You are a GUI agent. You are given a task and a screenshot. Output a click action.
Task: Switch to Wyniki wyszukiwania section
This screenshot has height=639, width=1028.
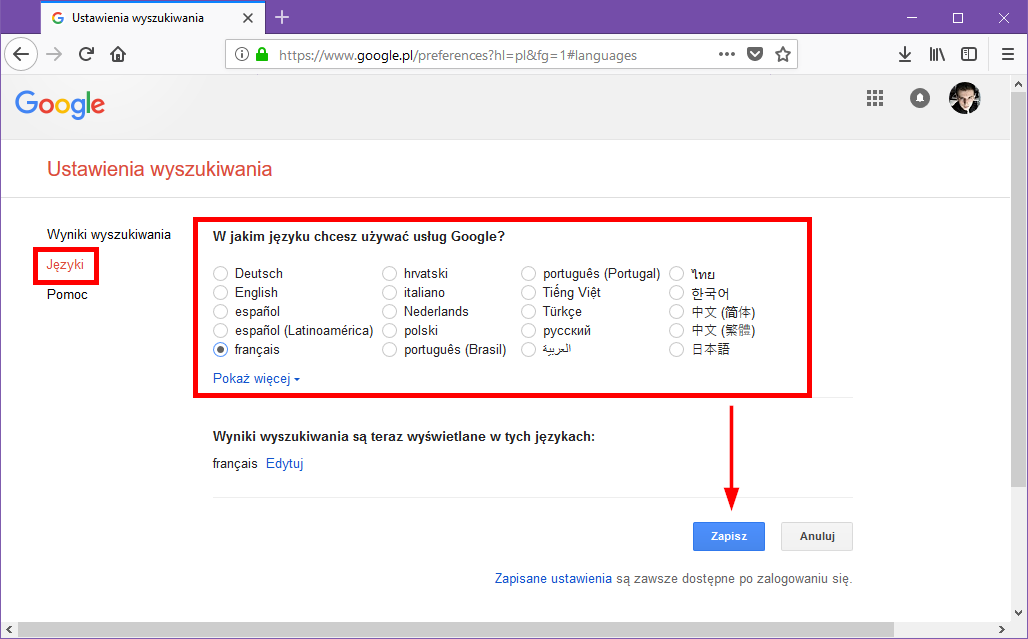pyautogui.click(x=109, y=234)
